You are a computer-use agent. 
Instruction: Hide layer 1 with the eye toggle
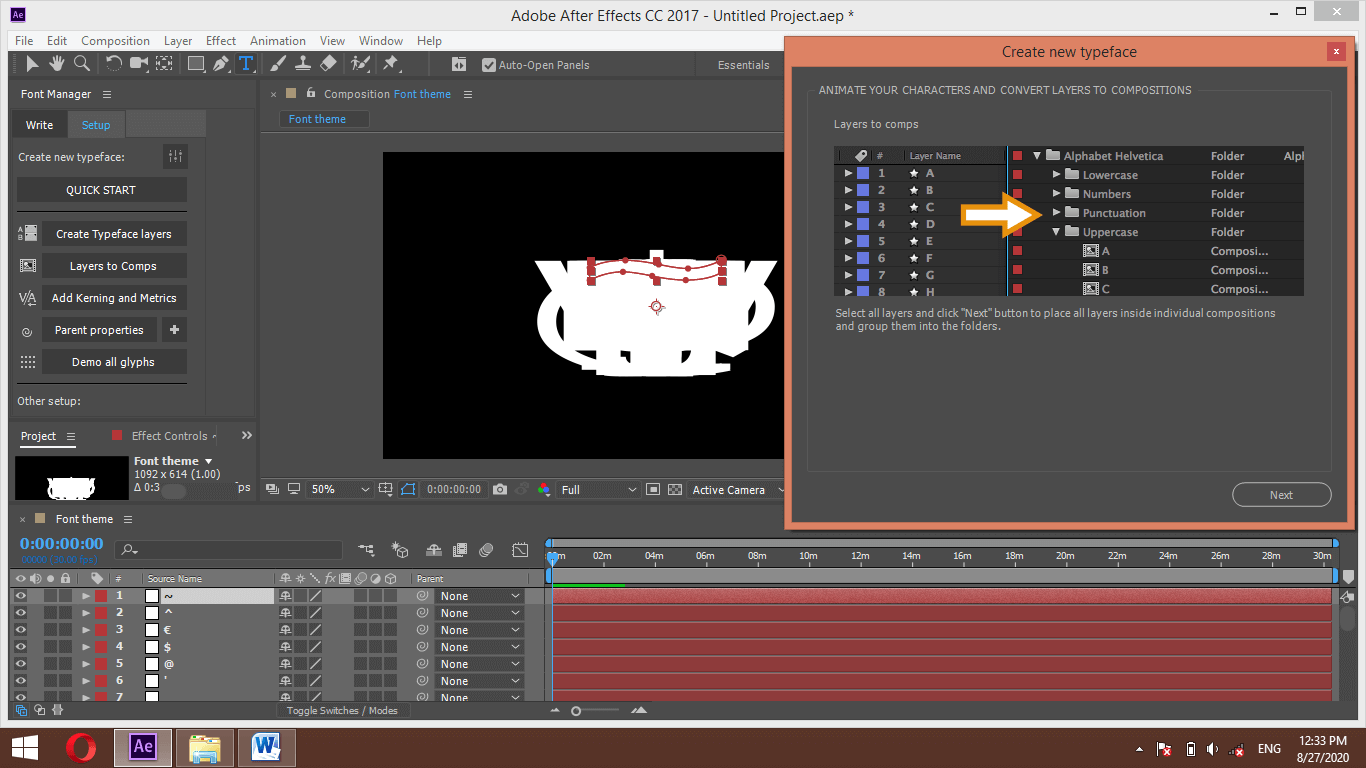pos(20,596)
